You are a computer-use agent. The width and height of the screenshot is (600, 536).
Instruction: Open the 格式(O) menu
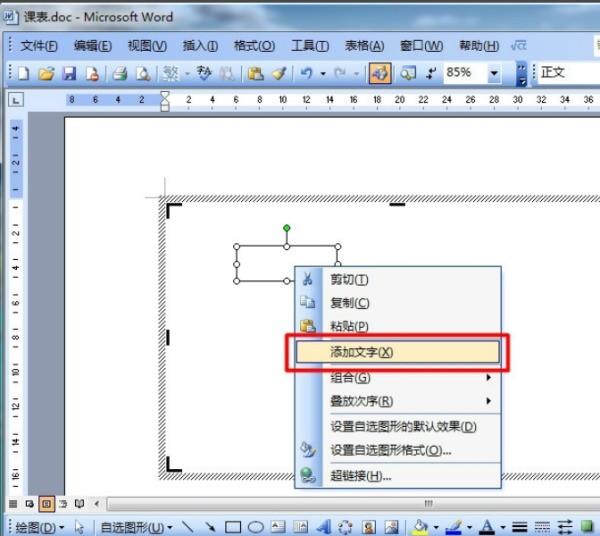[254, 46]
